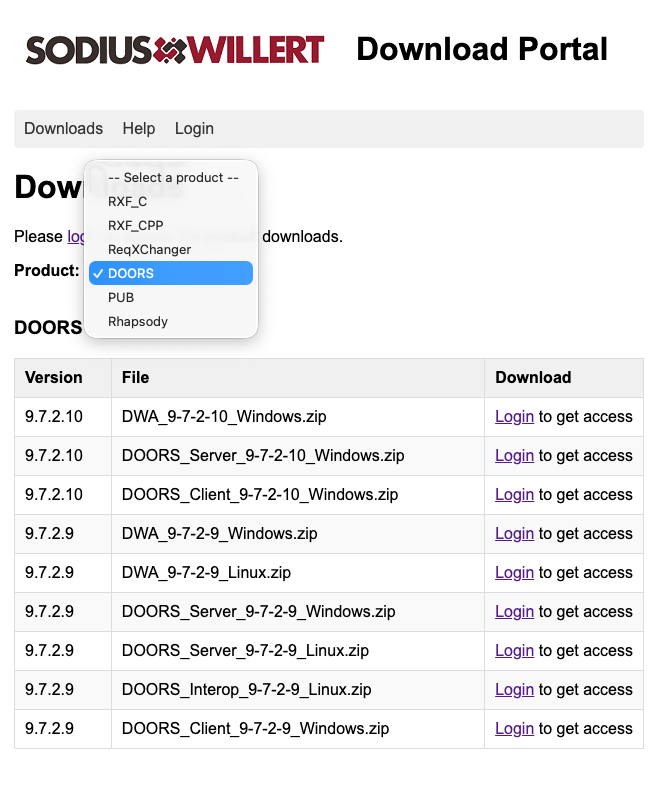
Task: Open the Help navigation item
Action: click(x=139, y=129)
